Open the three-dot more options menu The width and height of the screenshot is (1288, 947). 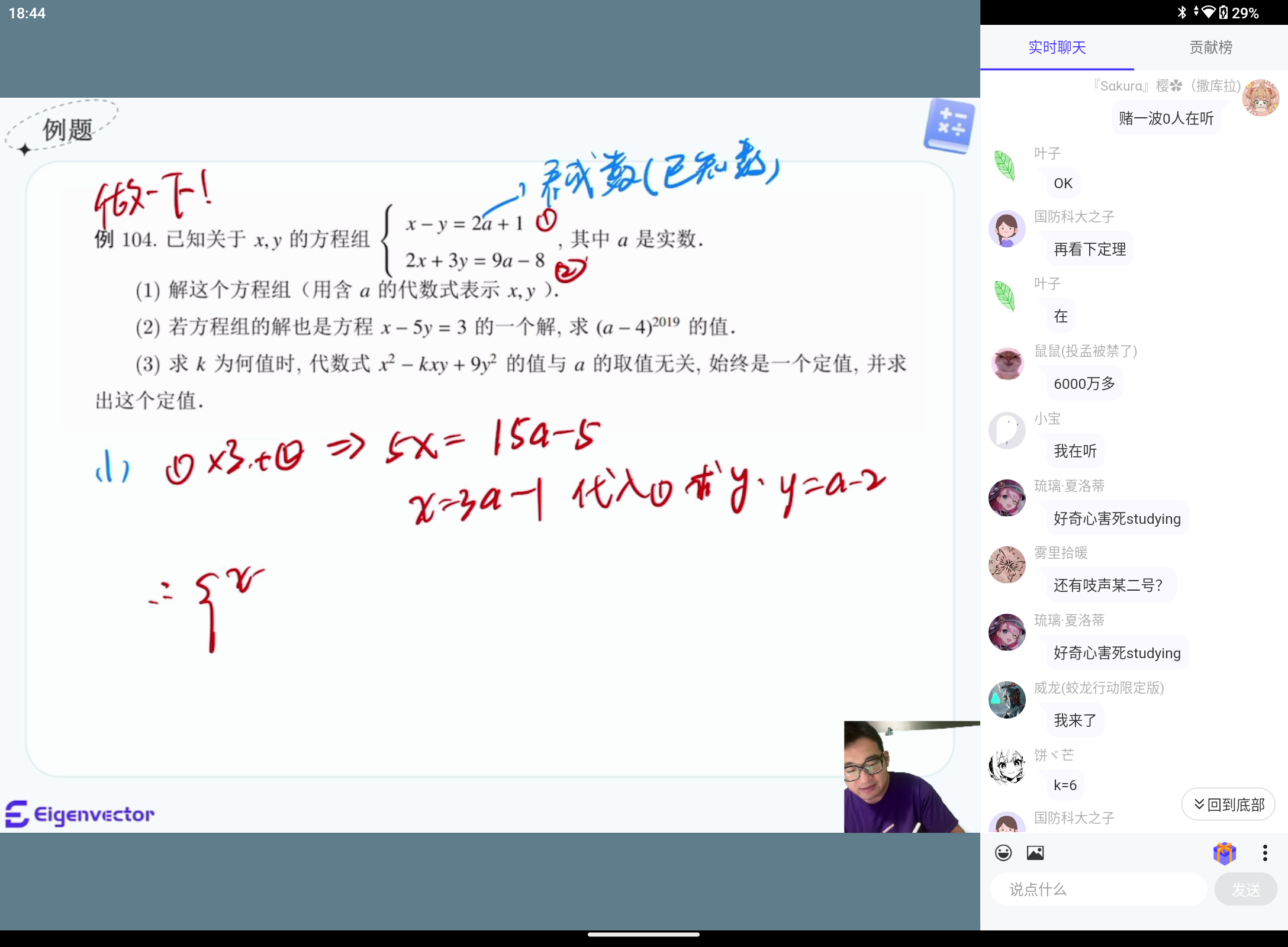1265,853
